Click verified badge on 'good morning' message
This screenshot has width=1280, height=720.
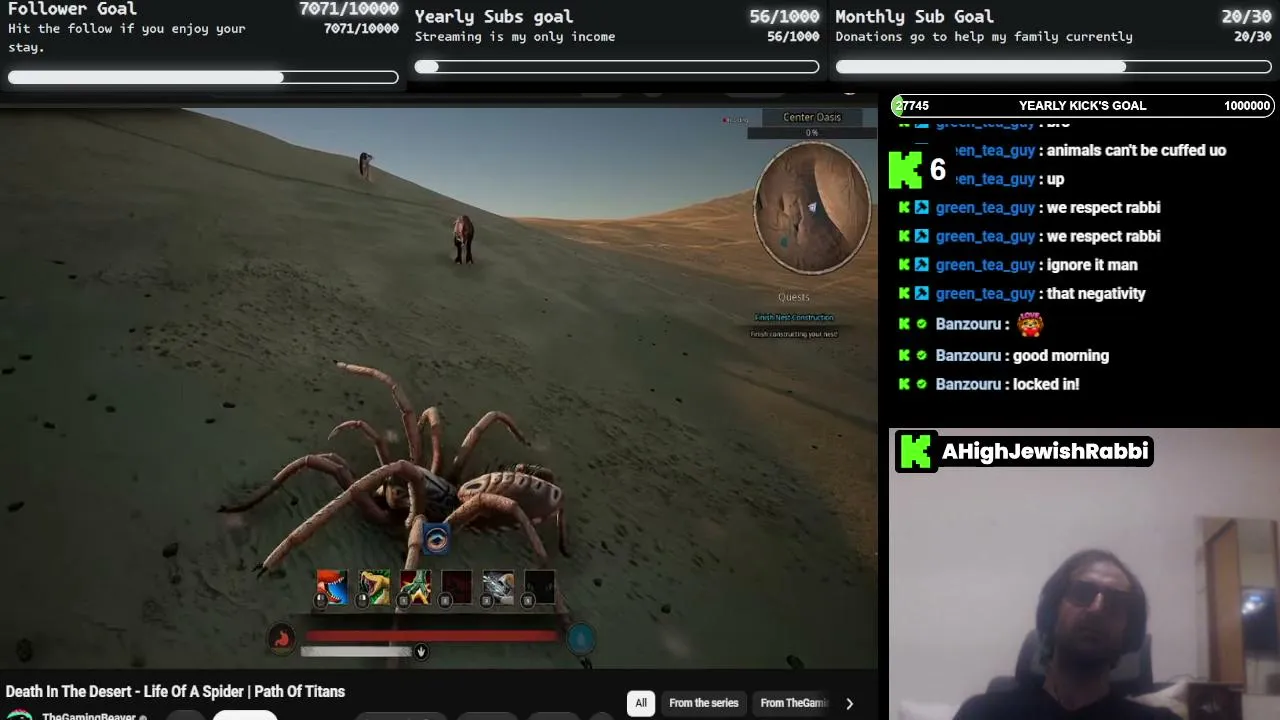click(922, 355)
